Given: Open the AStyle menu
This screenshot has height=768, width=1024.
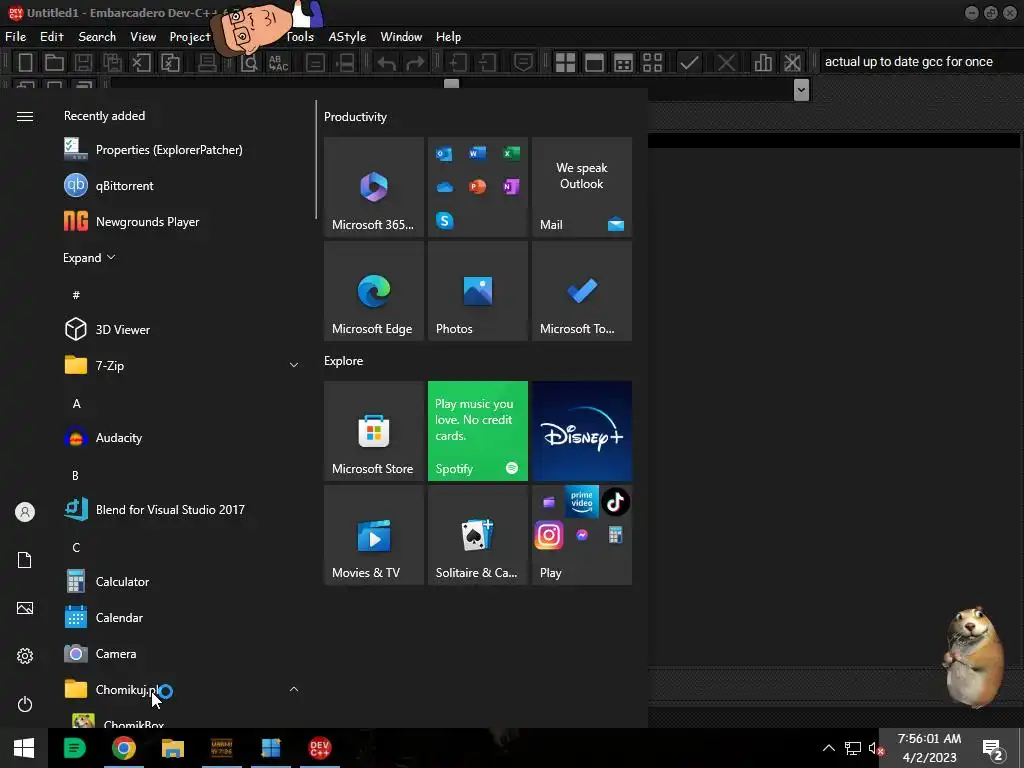Looking at the screenshot, I should click(x=347, y=37).
